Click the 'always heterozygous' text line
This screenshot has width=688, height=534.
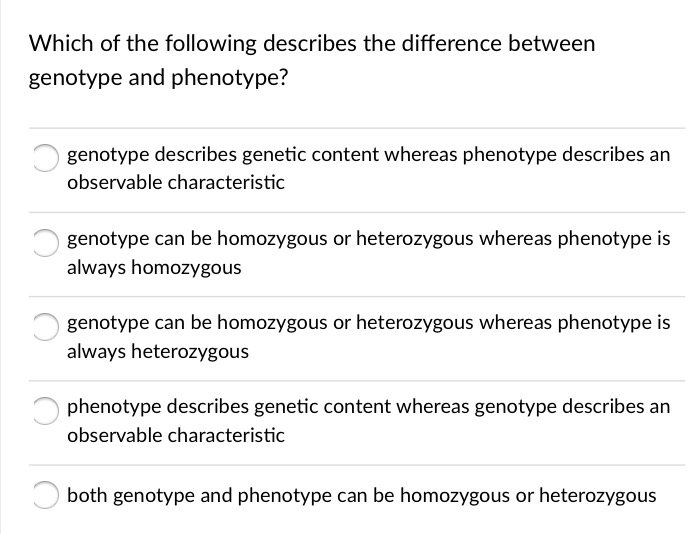coord(158,352)
